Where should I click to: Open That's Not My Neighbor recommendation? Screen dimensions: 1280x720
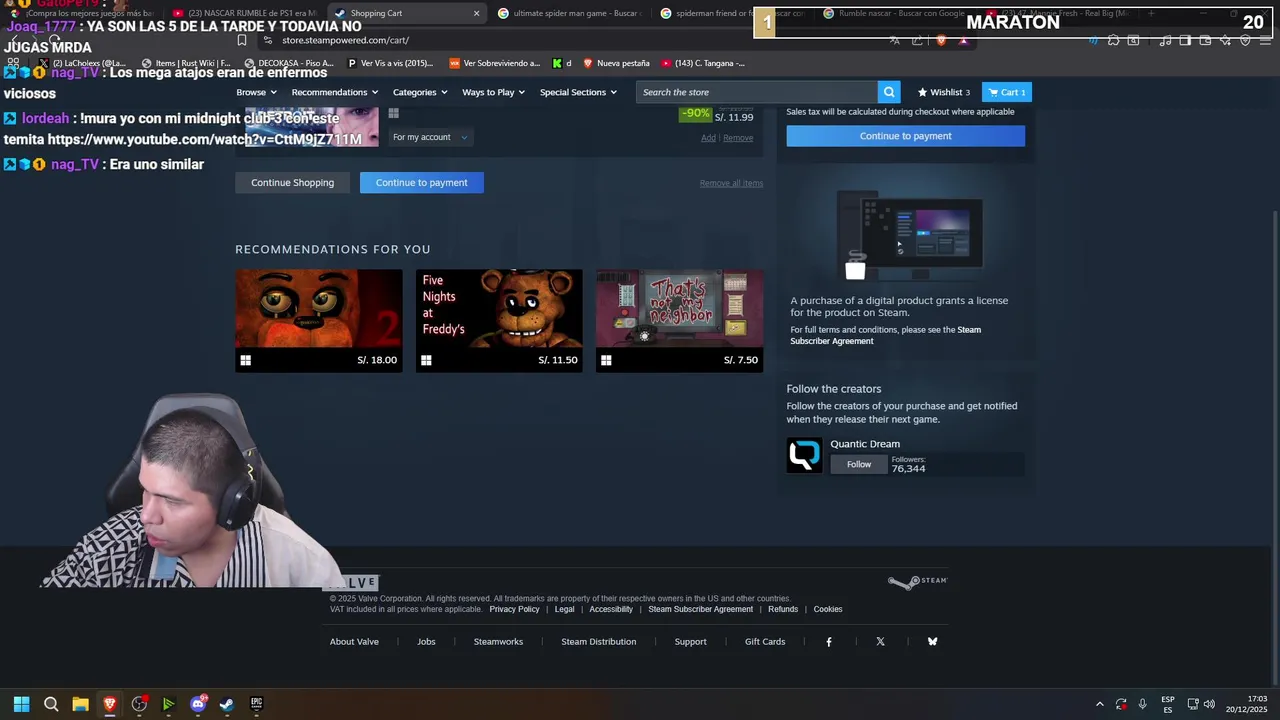(x=680, y=320)
